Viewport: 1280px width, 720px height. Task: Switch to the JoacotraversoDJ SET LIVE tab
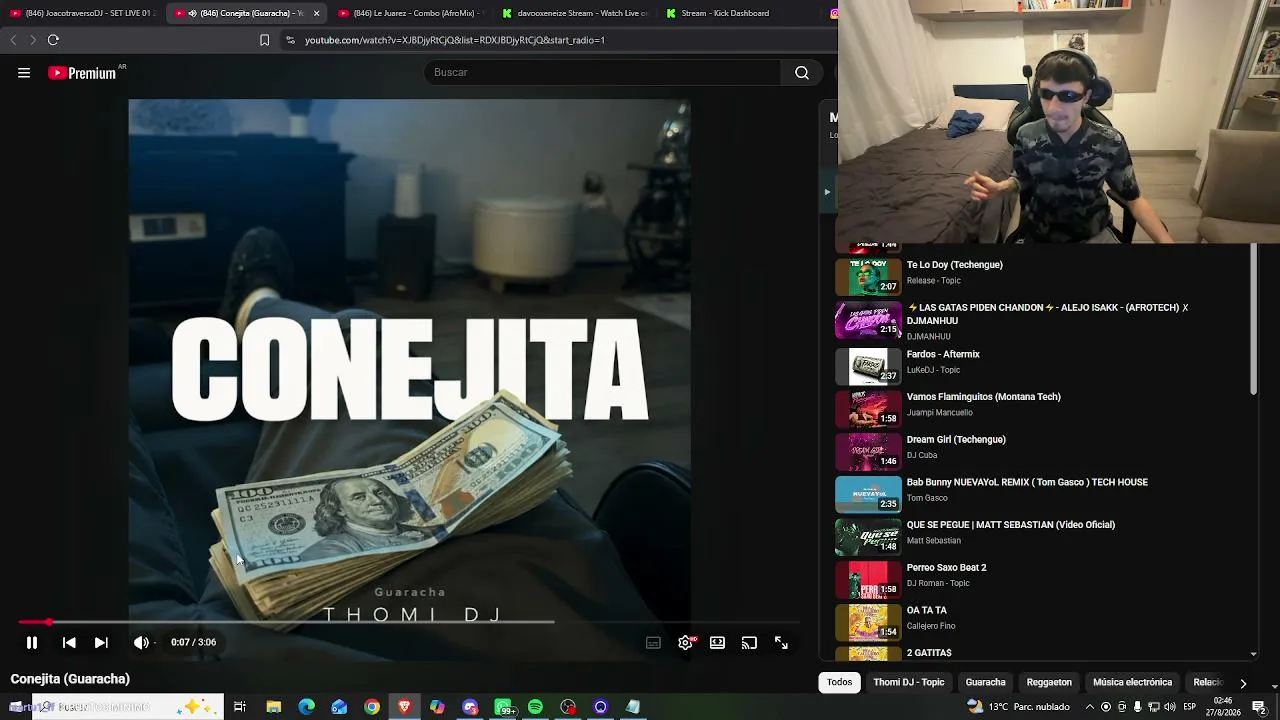coord(82,13)
